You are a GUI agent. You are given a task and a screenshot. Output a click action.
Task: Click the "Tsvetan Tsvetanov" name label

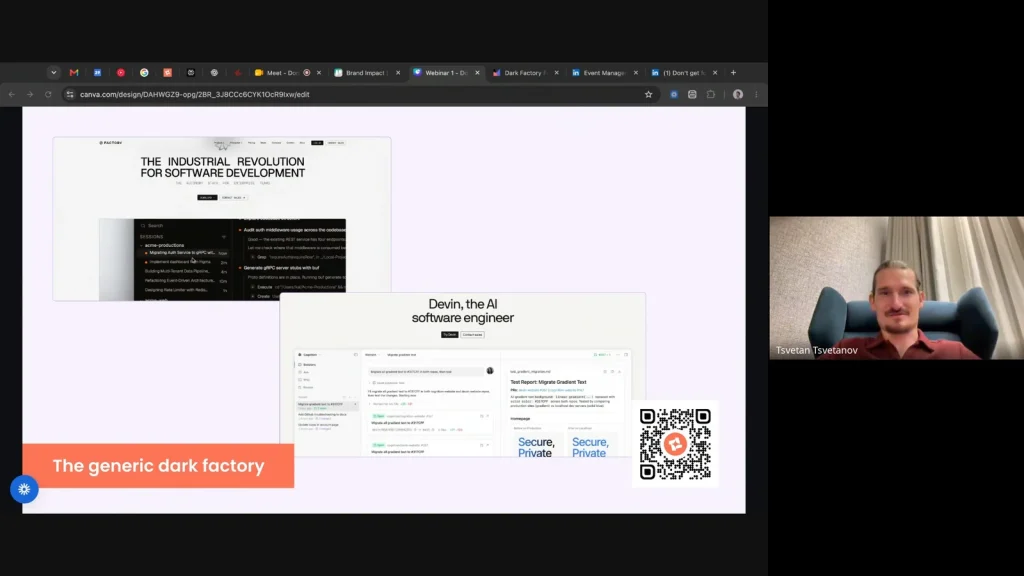tap(816, 350)
